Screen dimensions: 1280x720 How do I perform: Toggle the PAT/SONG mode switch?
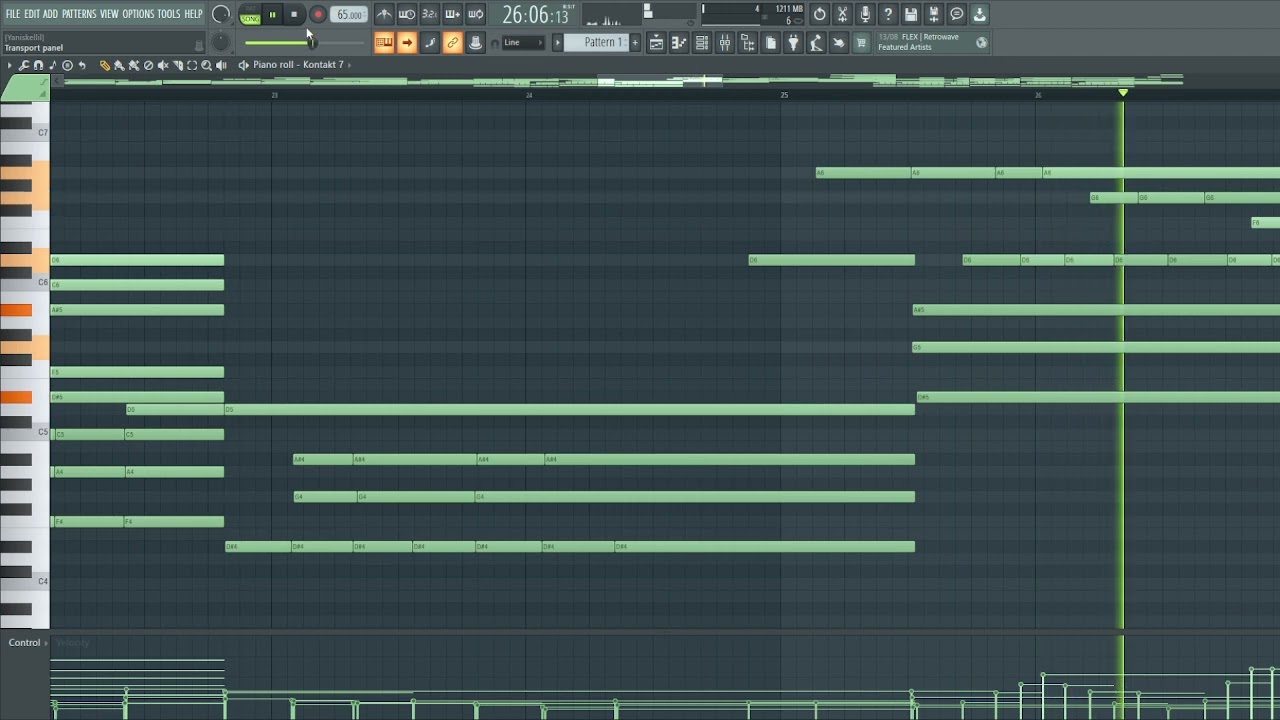tap(250, 14)
